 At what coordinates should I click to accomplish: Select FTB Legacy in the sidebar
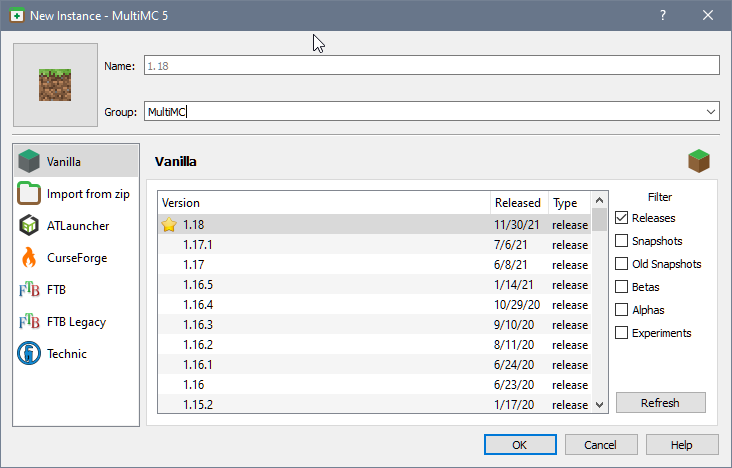coord(76,322)
